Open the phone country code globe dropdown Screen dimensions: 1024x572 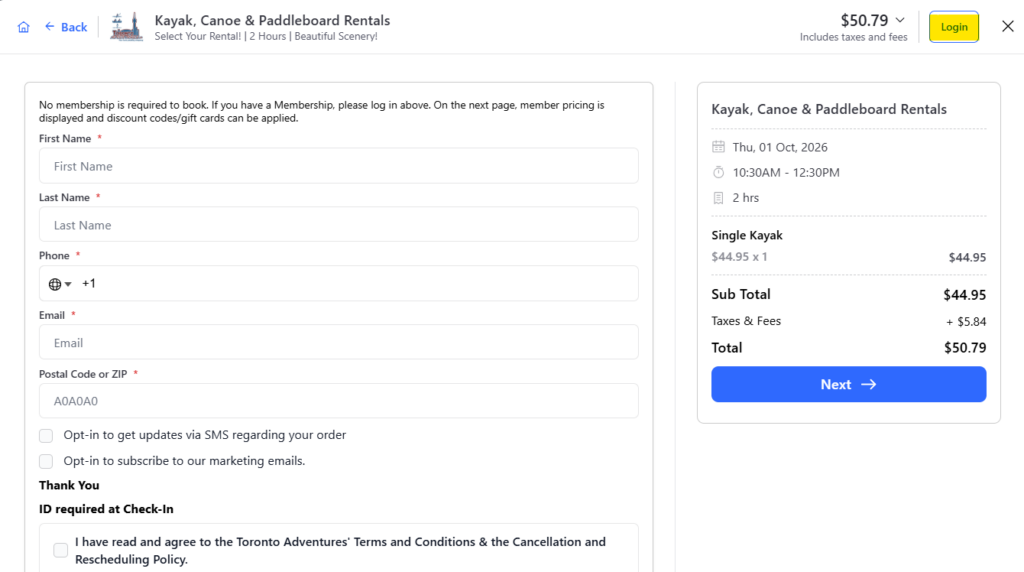click(59, 284)
